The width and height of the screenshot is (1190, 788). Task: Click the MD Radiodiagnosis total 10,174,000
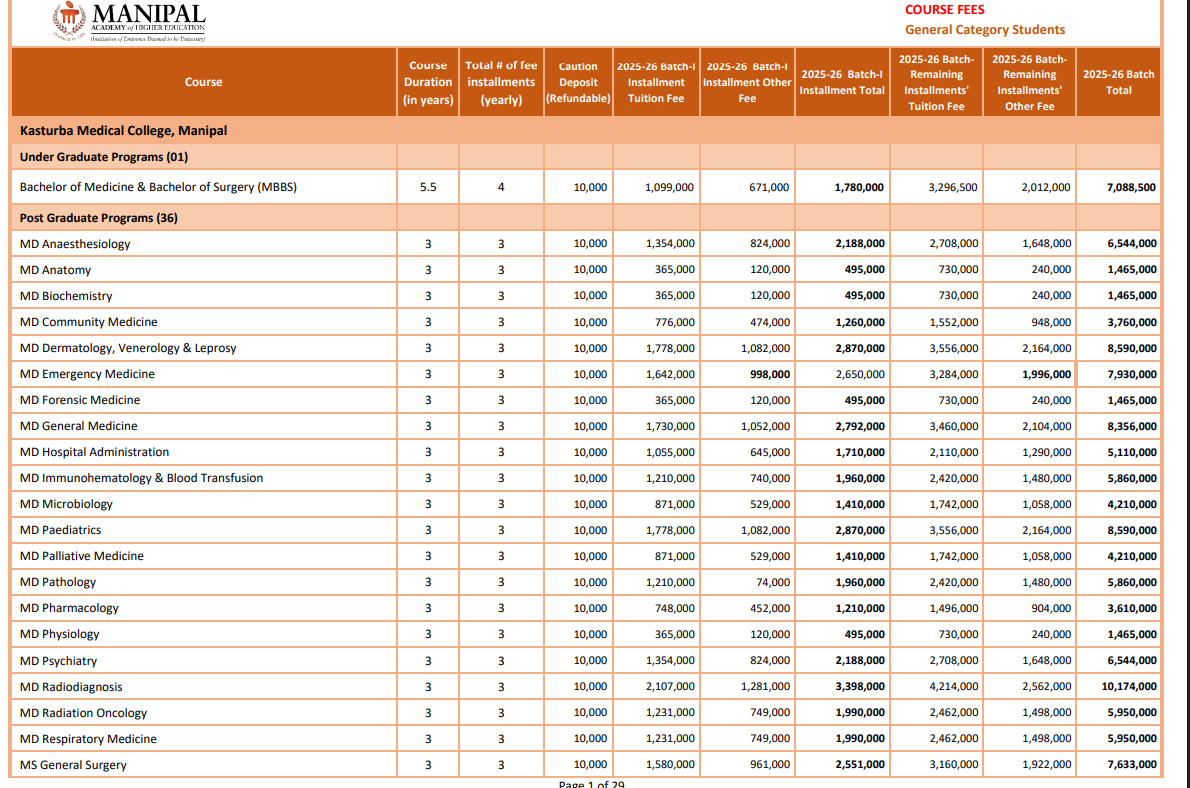pyautogui.click(x=1129, y=687)
